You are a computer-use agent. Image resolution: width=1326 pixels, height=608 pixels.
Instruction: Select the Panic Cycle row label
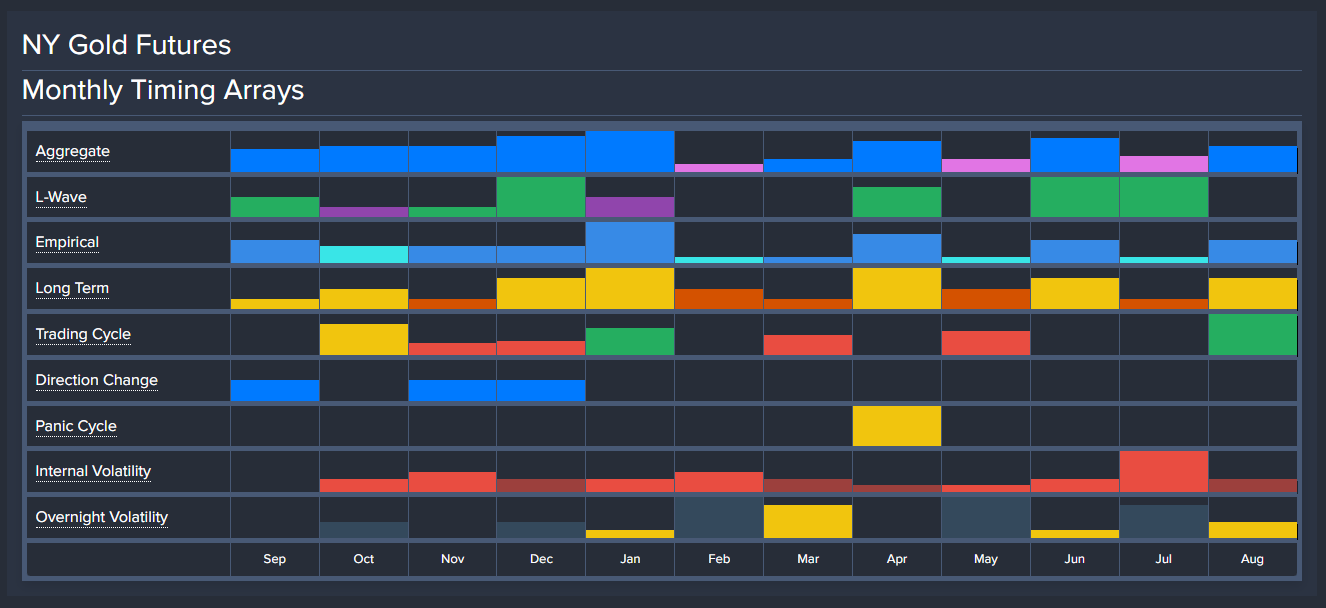click(x=76, y=427)
